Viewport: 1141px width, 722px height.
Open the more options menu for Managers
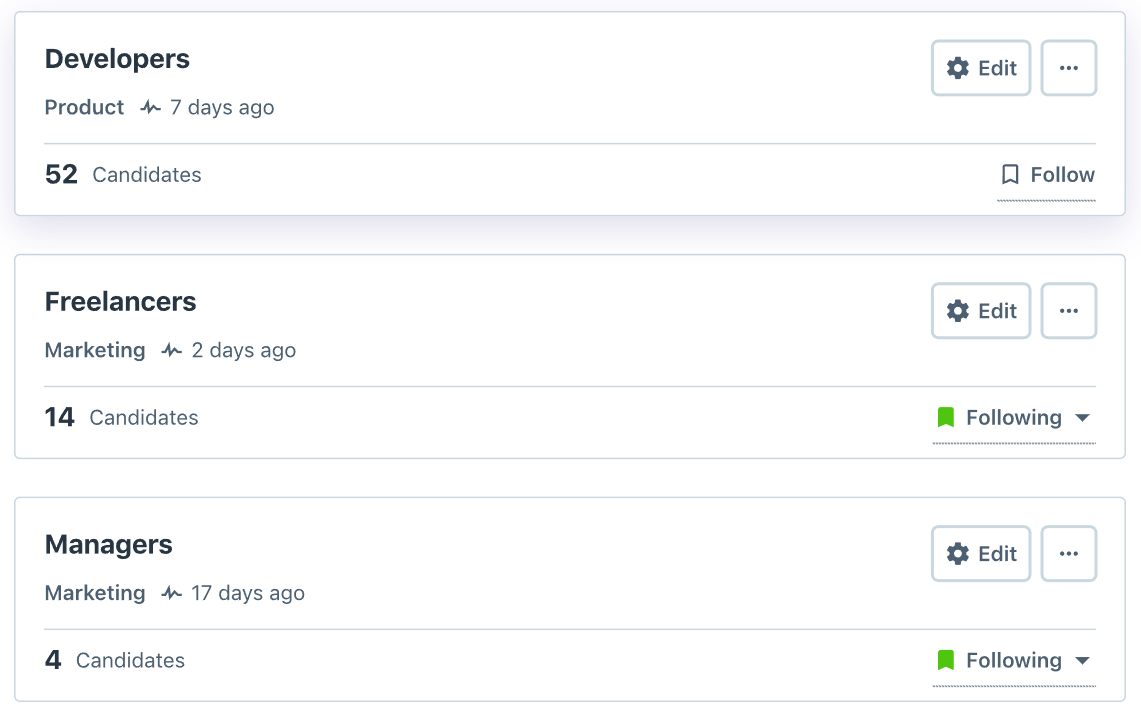(x=1068, y=554)
